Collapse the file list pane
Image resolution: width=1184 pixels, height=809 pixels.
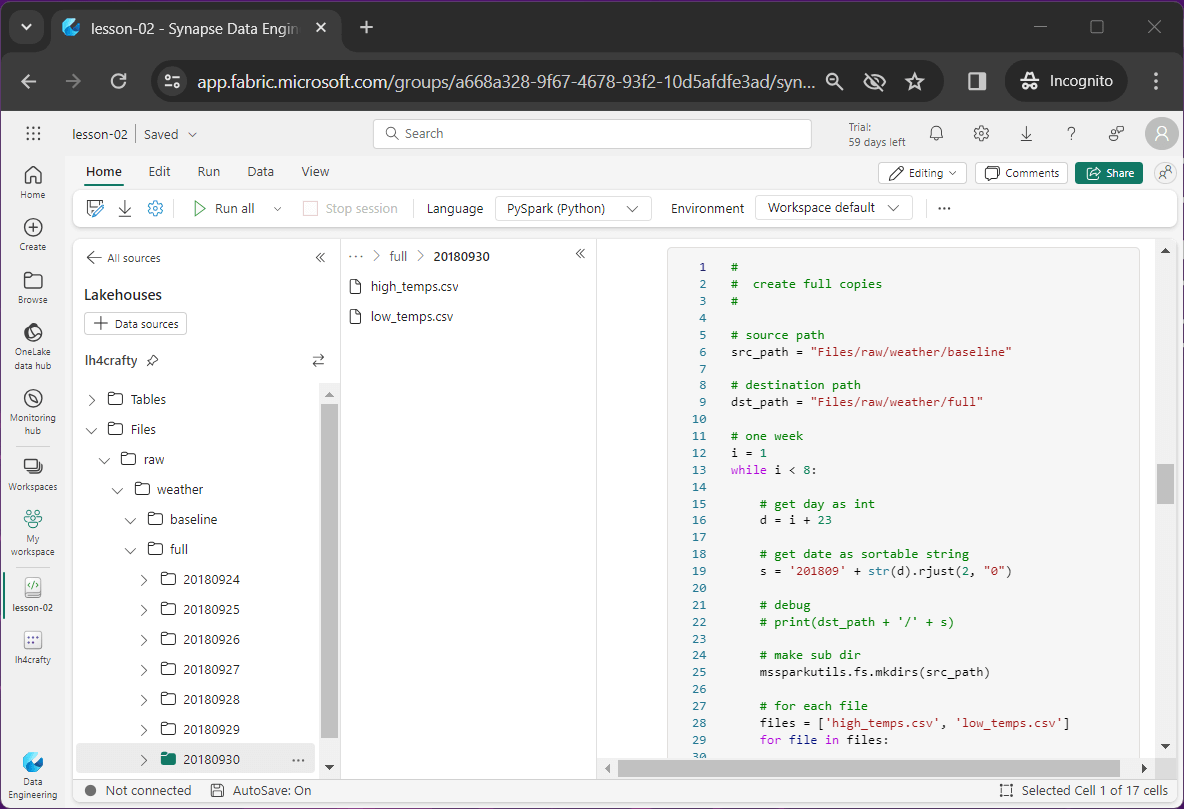tap(580, 254)
